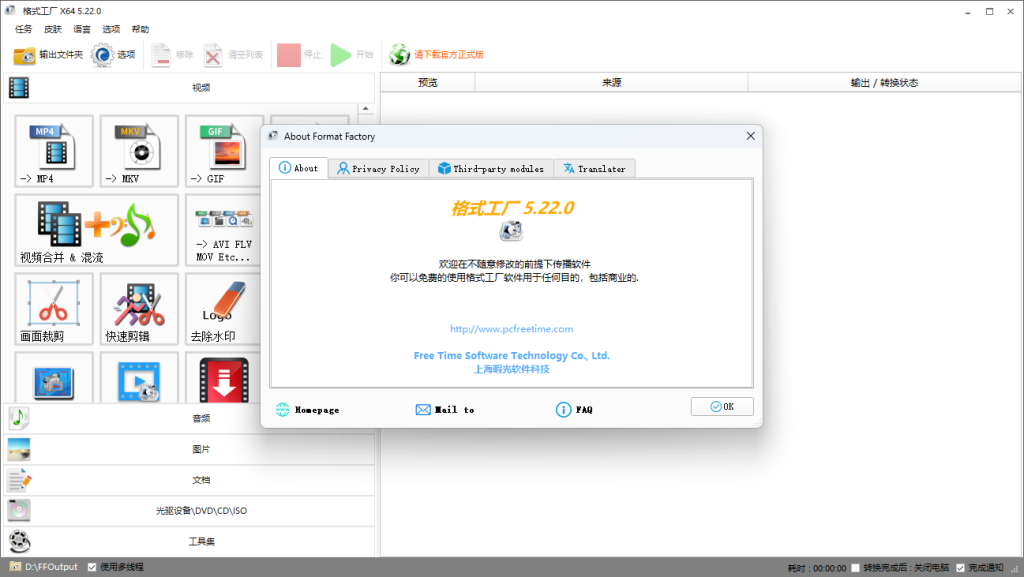Click the film reel Toolset section icon
Image resolution: width=1024 pixels, height=577 pixels.
pyautogui.click(x=20, y=541)
